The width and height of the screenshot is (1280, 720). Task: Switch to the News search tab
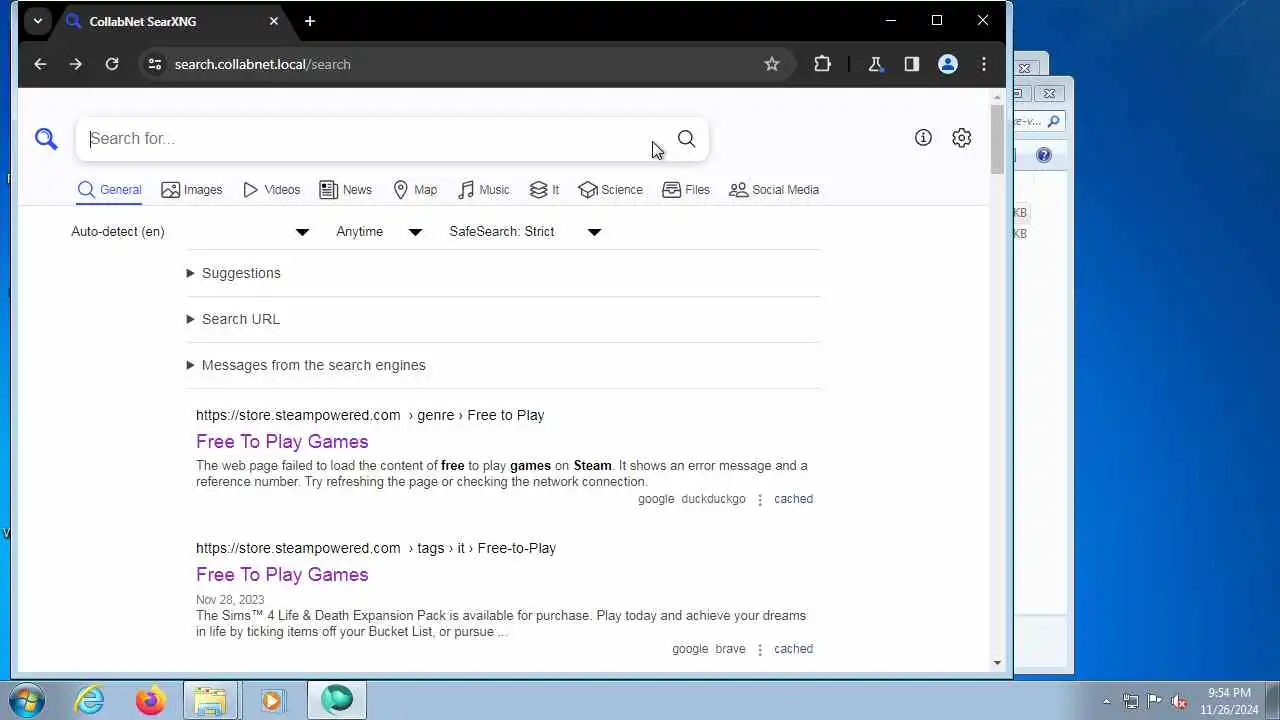pyautogui.click(x=345, y=189)
